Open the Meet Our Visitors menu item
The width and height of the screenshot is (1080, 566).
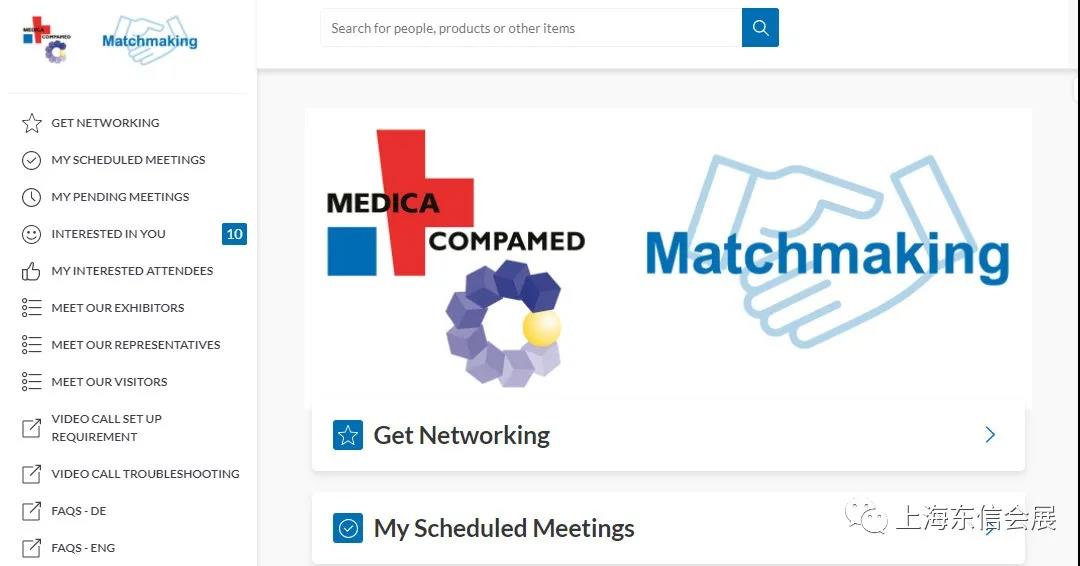click(x=109, y=382)
